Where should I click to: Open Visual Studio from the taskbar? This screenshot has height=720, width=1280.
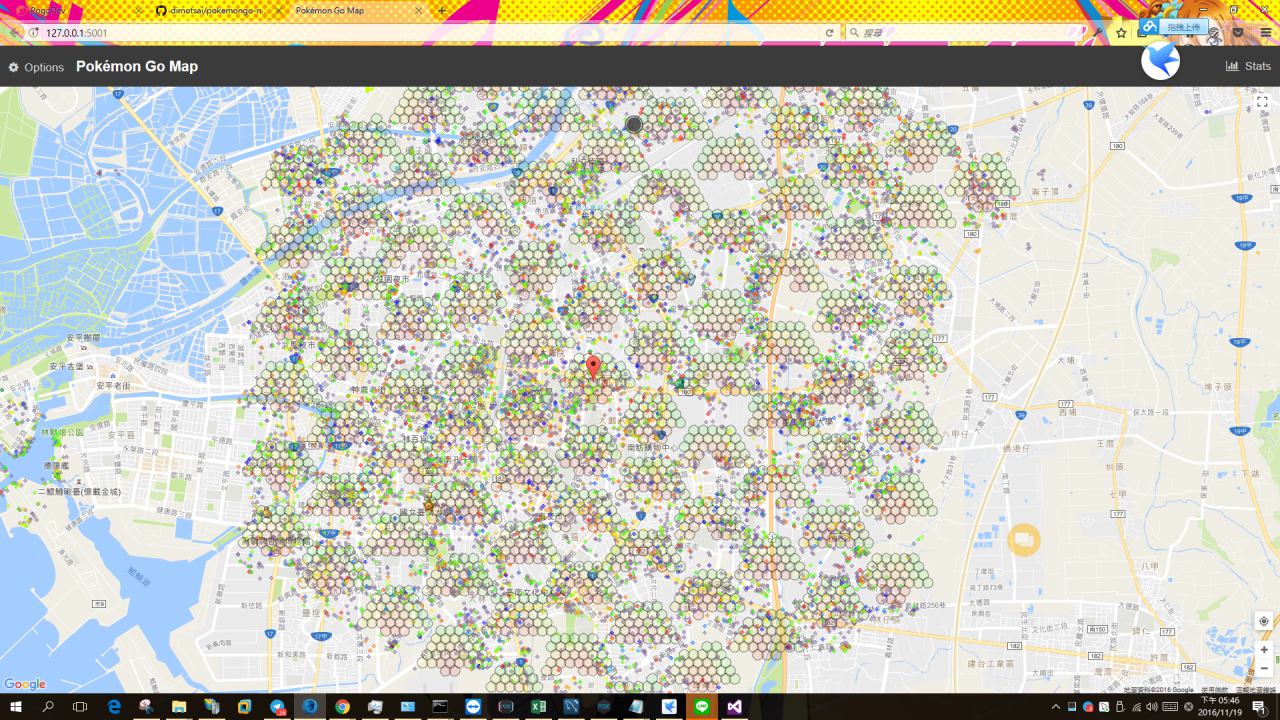[x=734, y=706]
